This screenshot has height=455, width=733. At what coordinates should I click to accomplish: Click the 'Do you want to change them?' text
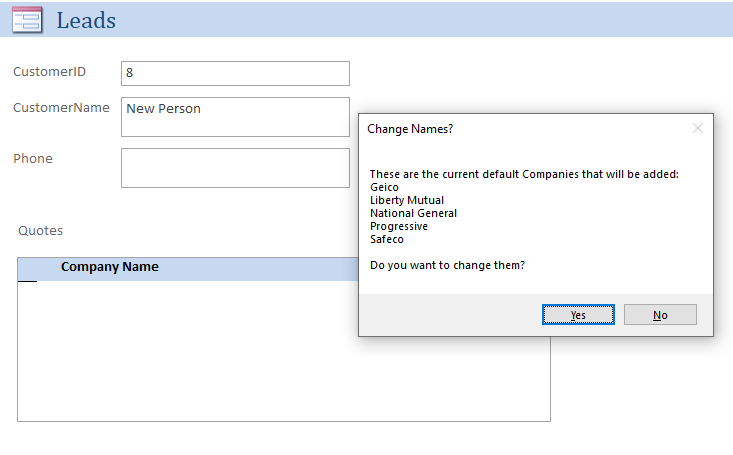point(447,265)
